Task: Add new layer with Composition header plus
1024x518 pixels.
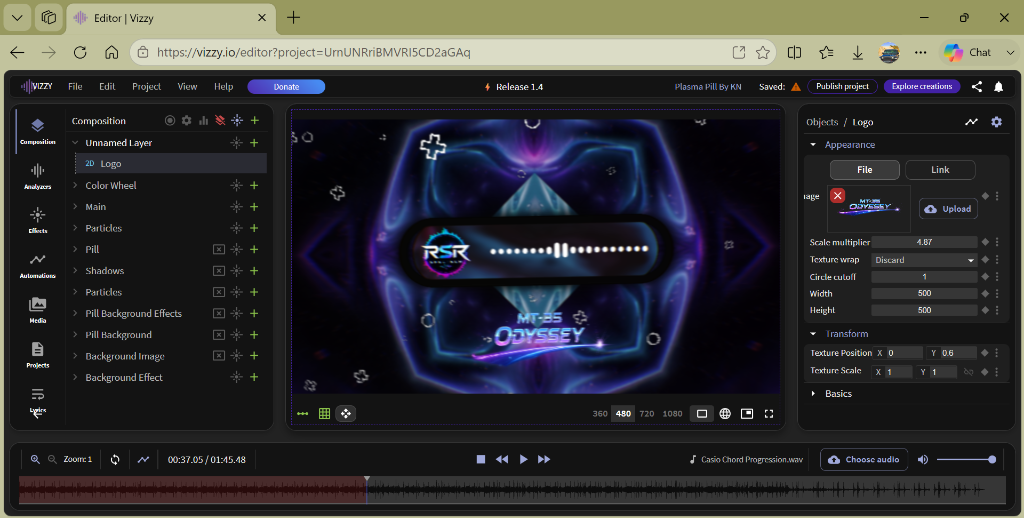Action: 255,120
